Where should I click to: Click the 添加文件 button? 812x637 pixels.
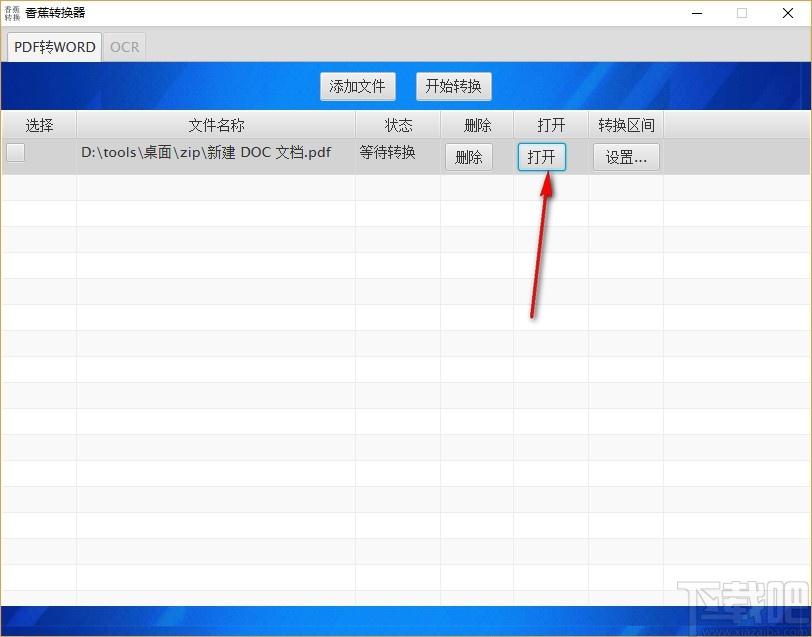(357, 86)
